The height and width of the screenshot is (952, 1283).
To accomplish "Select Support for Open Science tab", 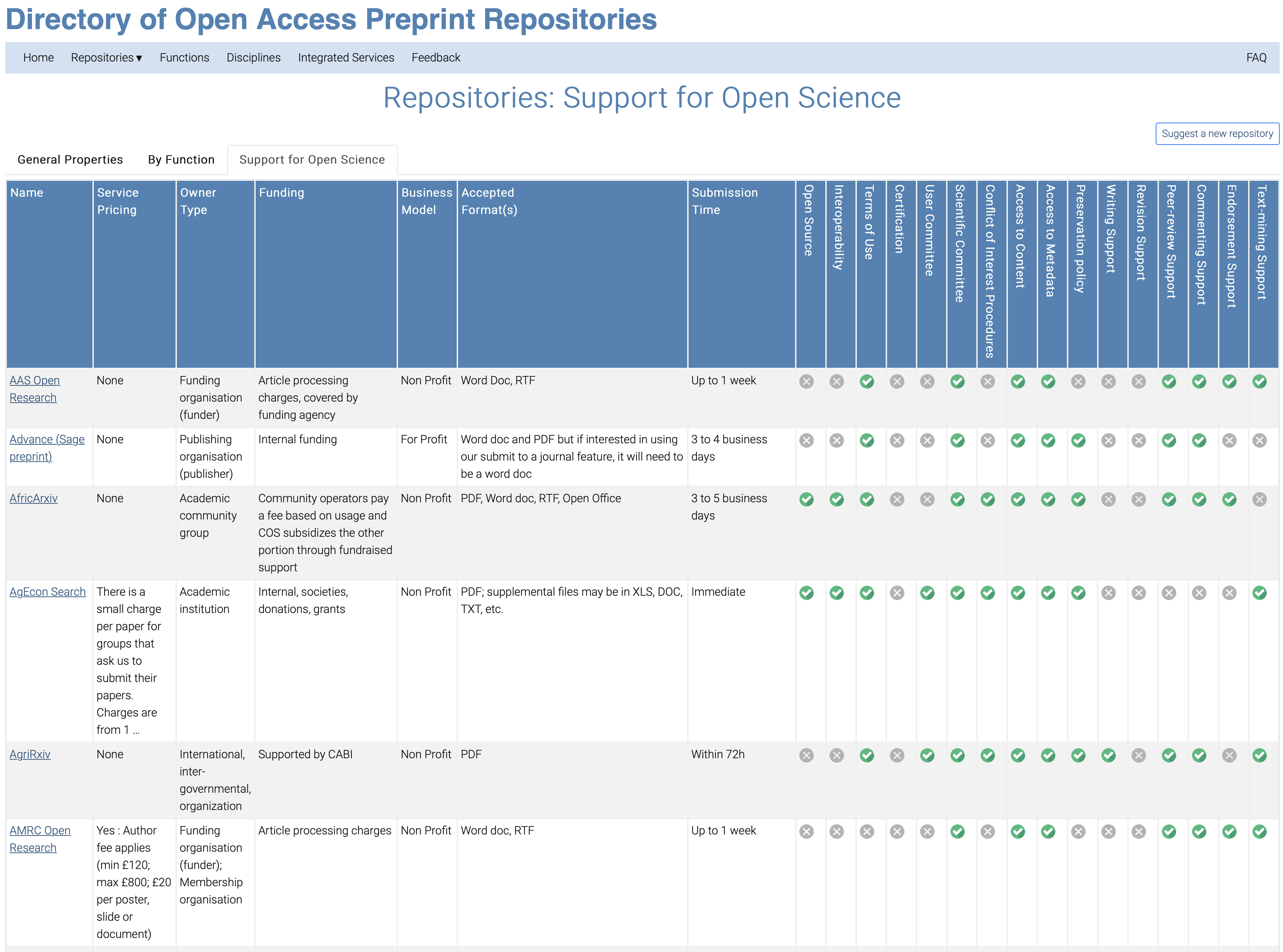I will (x=312, y=160).
